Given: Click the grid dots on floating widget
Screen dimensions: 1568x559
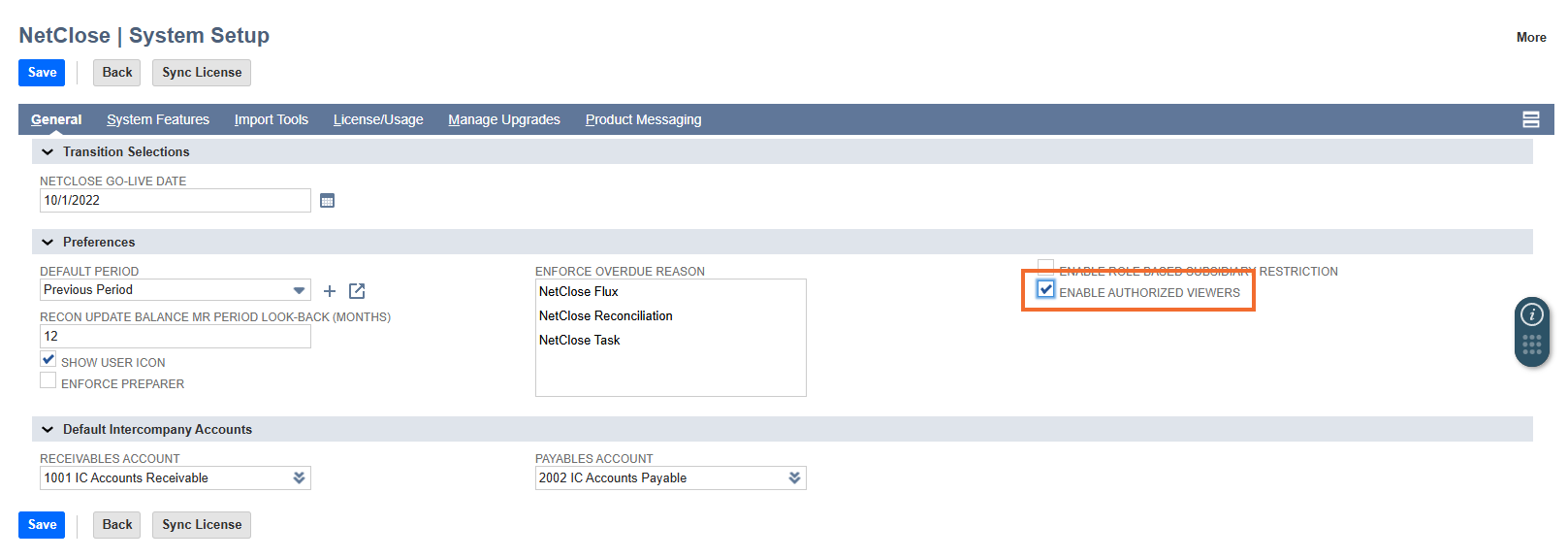Looking at the screenshot, I should [1532, 345].
